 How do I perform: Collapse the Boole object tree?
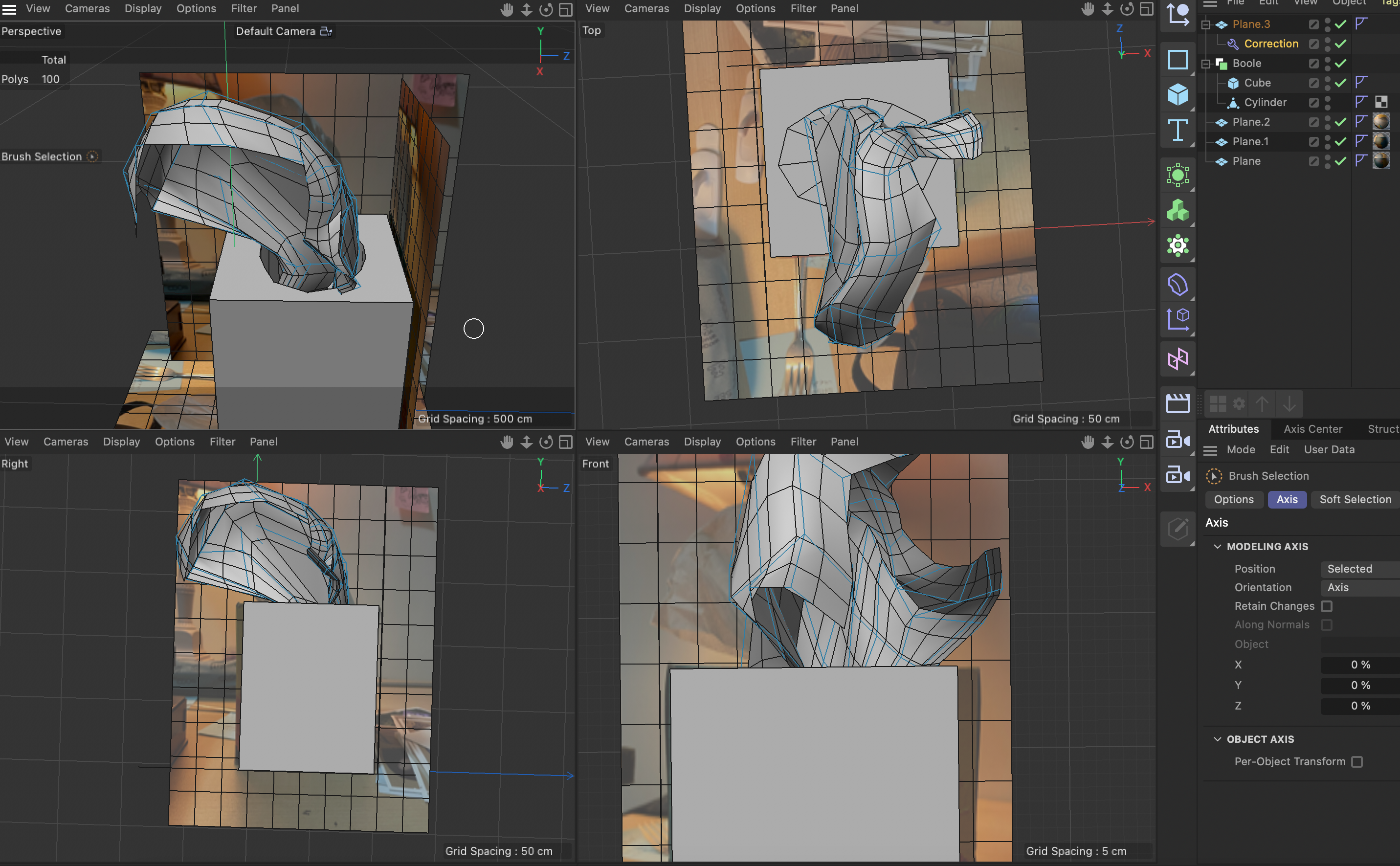(x=1206, y=63)
